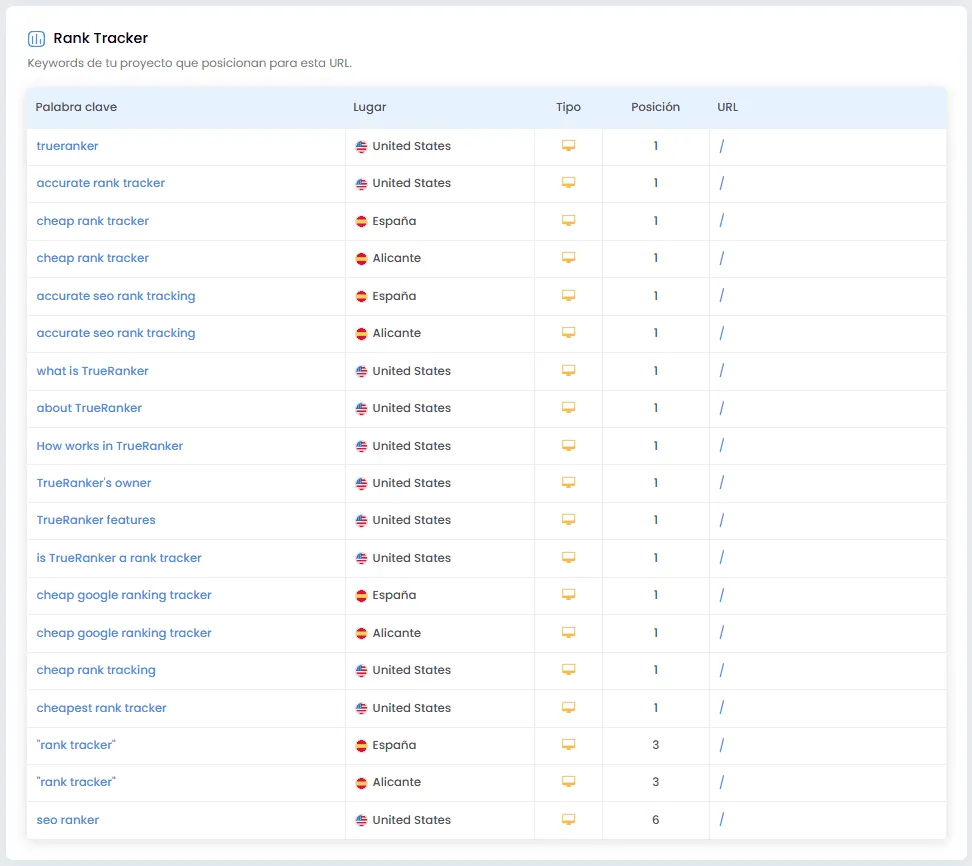This screenshot has height=866, width=972.
Task: Click US flag in TrueRanker features row
Action: pos(361,521)
